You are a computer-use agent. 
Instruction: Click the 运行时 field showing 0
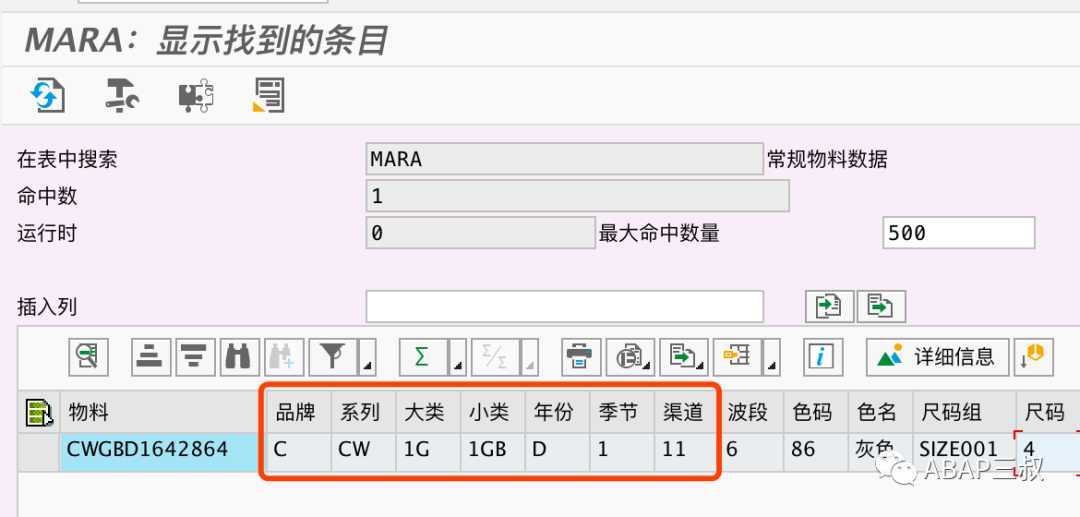click(x=481, y=233)
